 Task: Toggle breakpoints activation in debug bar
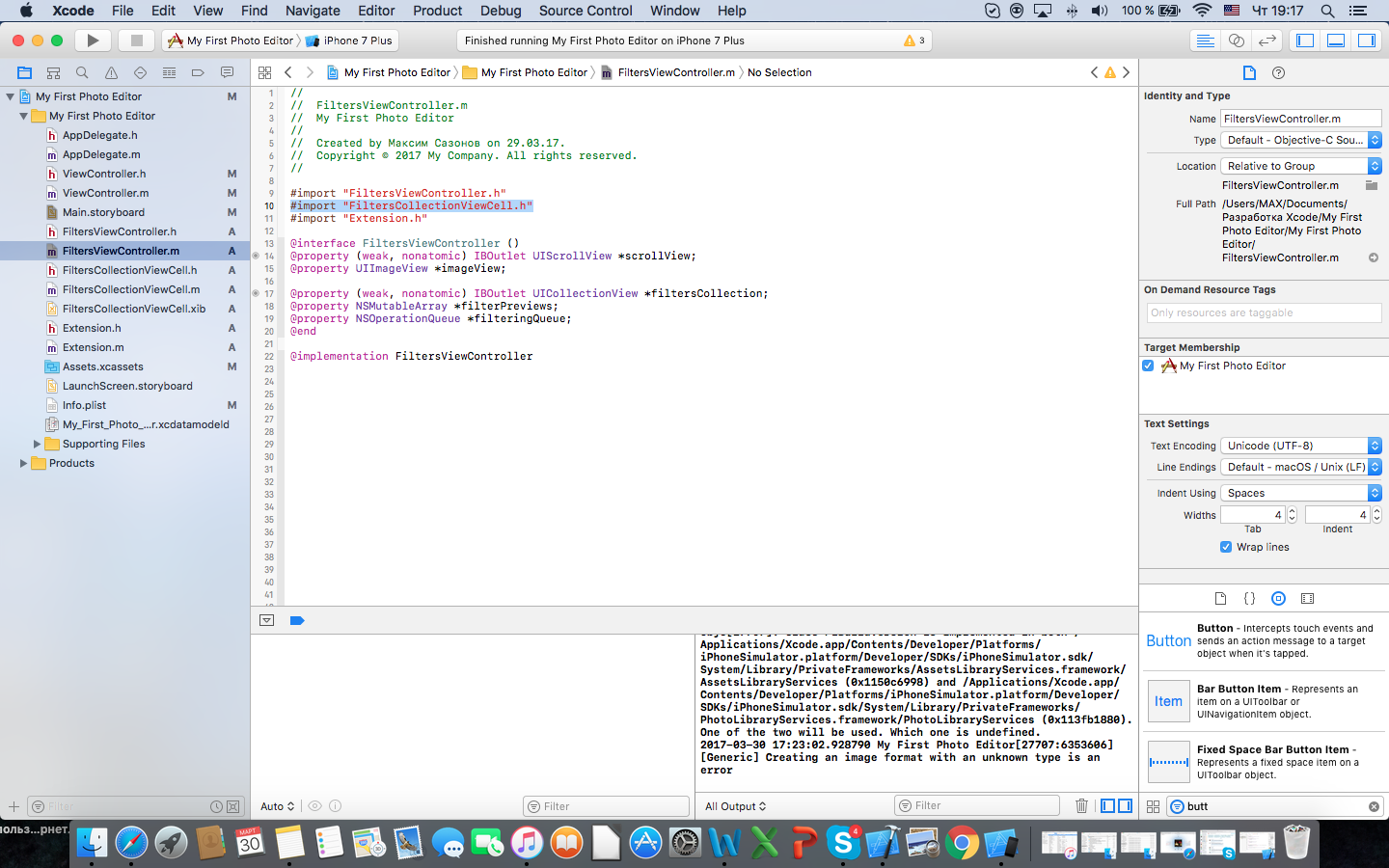pyautogui.click(x=297, y=620)
